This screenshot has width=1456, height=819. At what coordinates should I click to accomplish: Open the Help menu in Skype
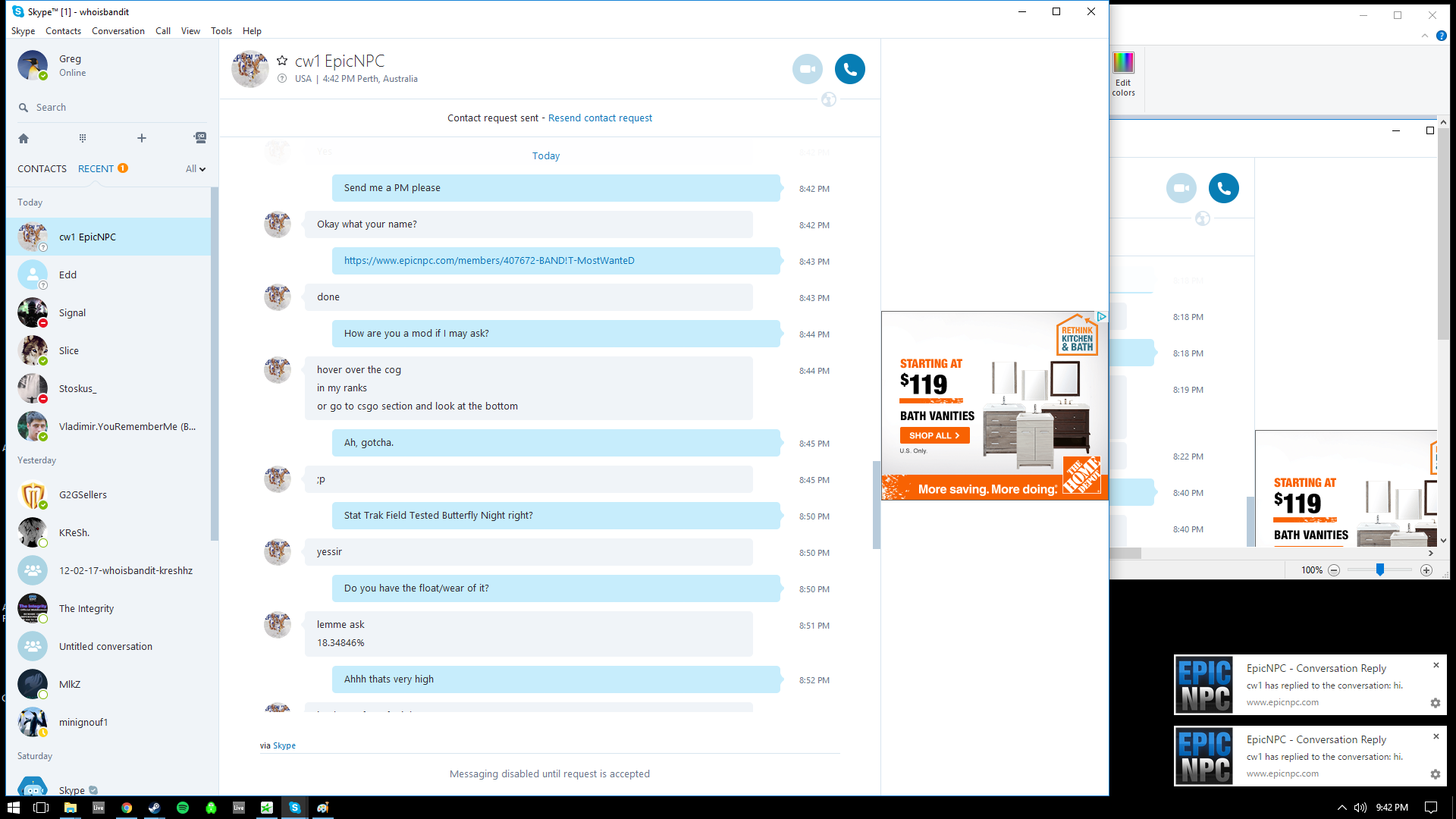pos(252,31)
